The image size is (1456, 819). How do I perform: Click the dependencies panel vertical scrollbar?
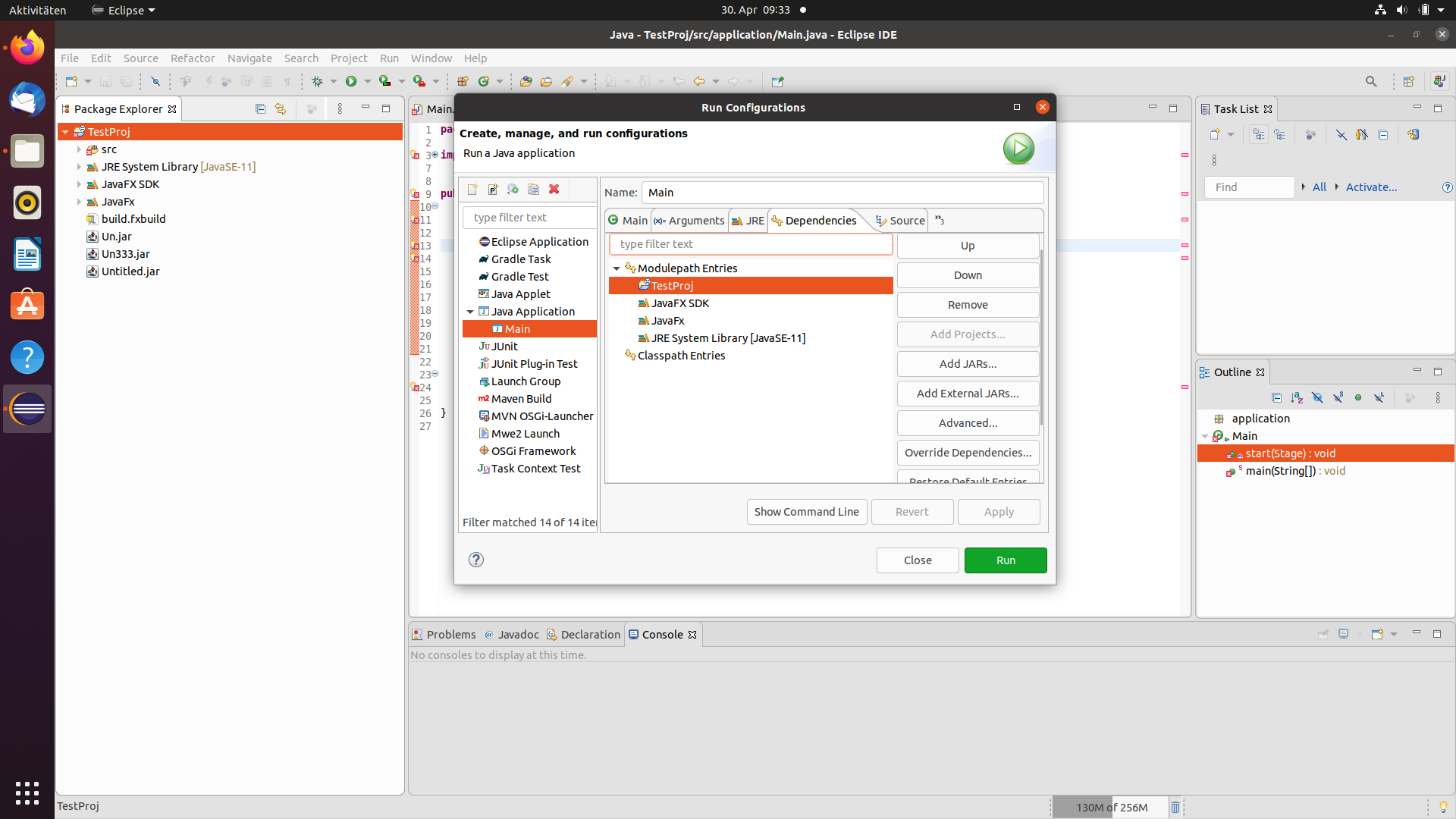coord(1042,337)
